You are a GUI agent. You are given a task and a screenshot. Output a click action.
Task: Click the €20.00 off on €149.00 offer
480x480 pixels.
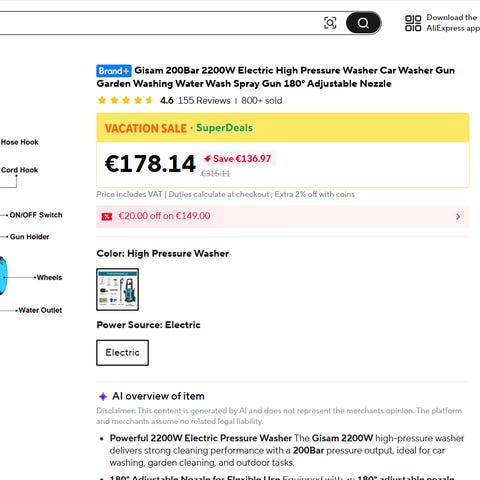tap(164, 216)
